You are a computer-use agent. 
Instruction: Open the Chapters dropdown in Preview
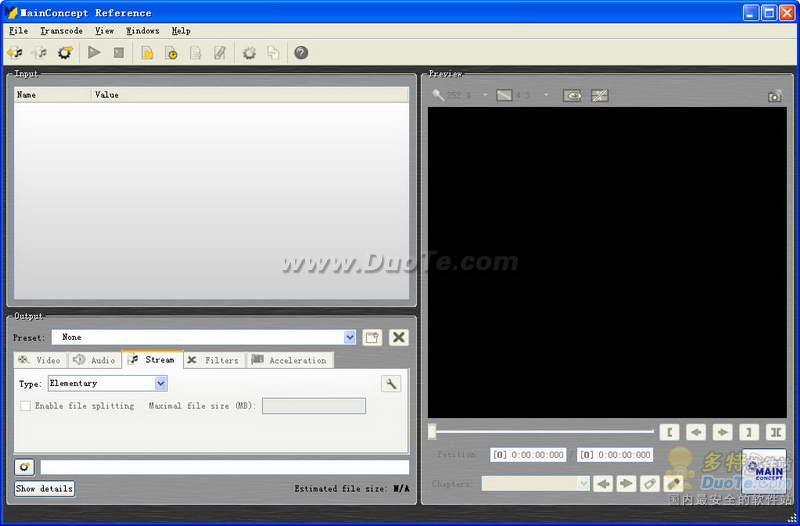coord(583,483)
